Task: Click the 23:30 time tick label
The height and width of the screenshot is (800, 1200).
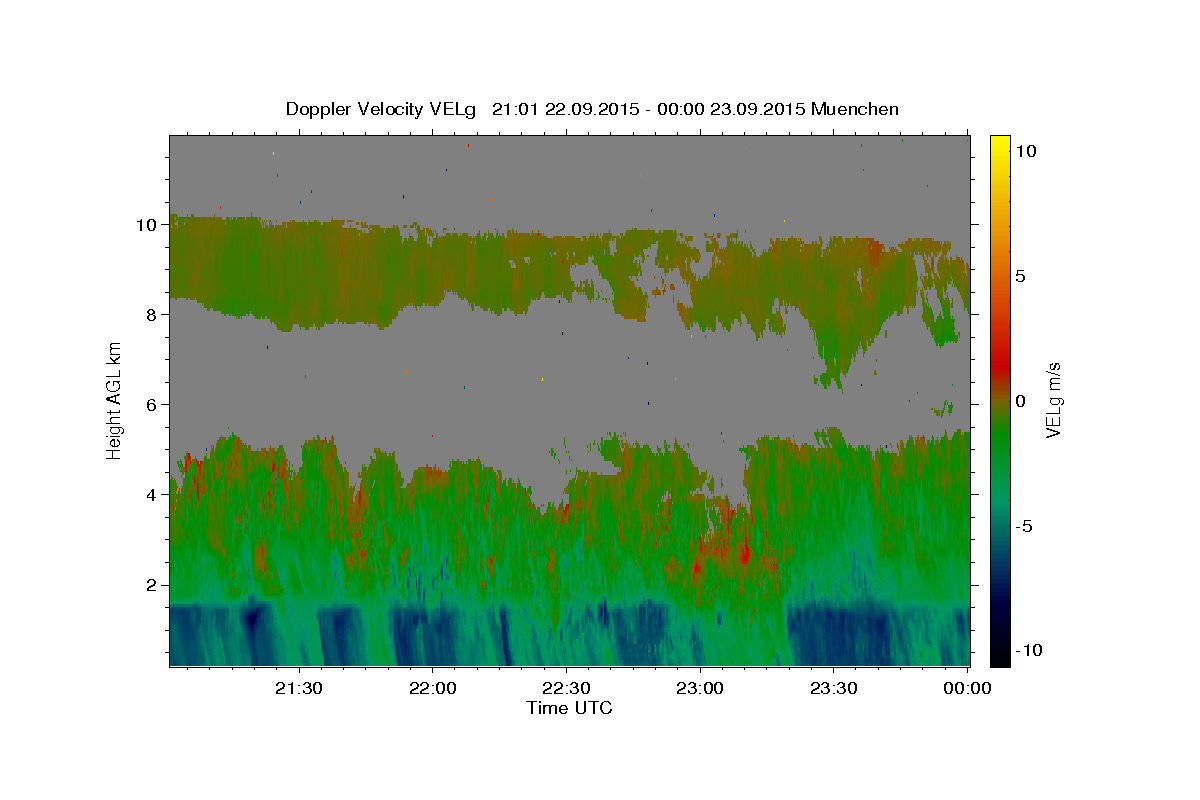Action: pyautogui.click(x=833, y=688)
